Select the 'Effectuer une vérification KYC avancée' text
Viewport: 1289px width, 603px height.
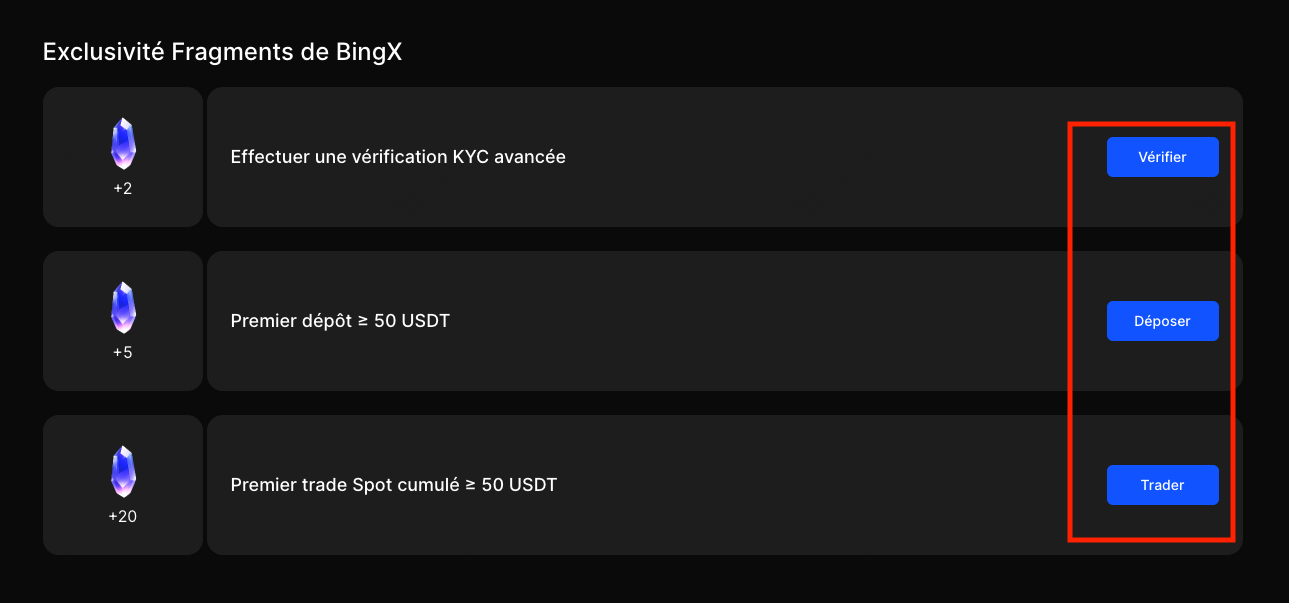pyautogui.click(x=398, y=157)
